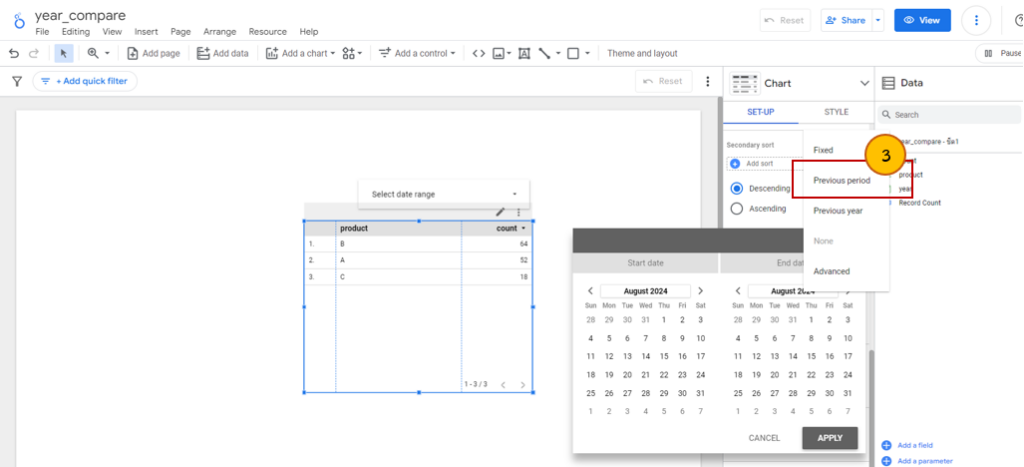This screenshot has width=1024, height=467.
Task: Click the text box tool icon
Action: [x=523, y=53]
